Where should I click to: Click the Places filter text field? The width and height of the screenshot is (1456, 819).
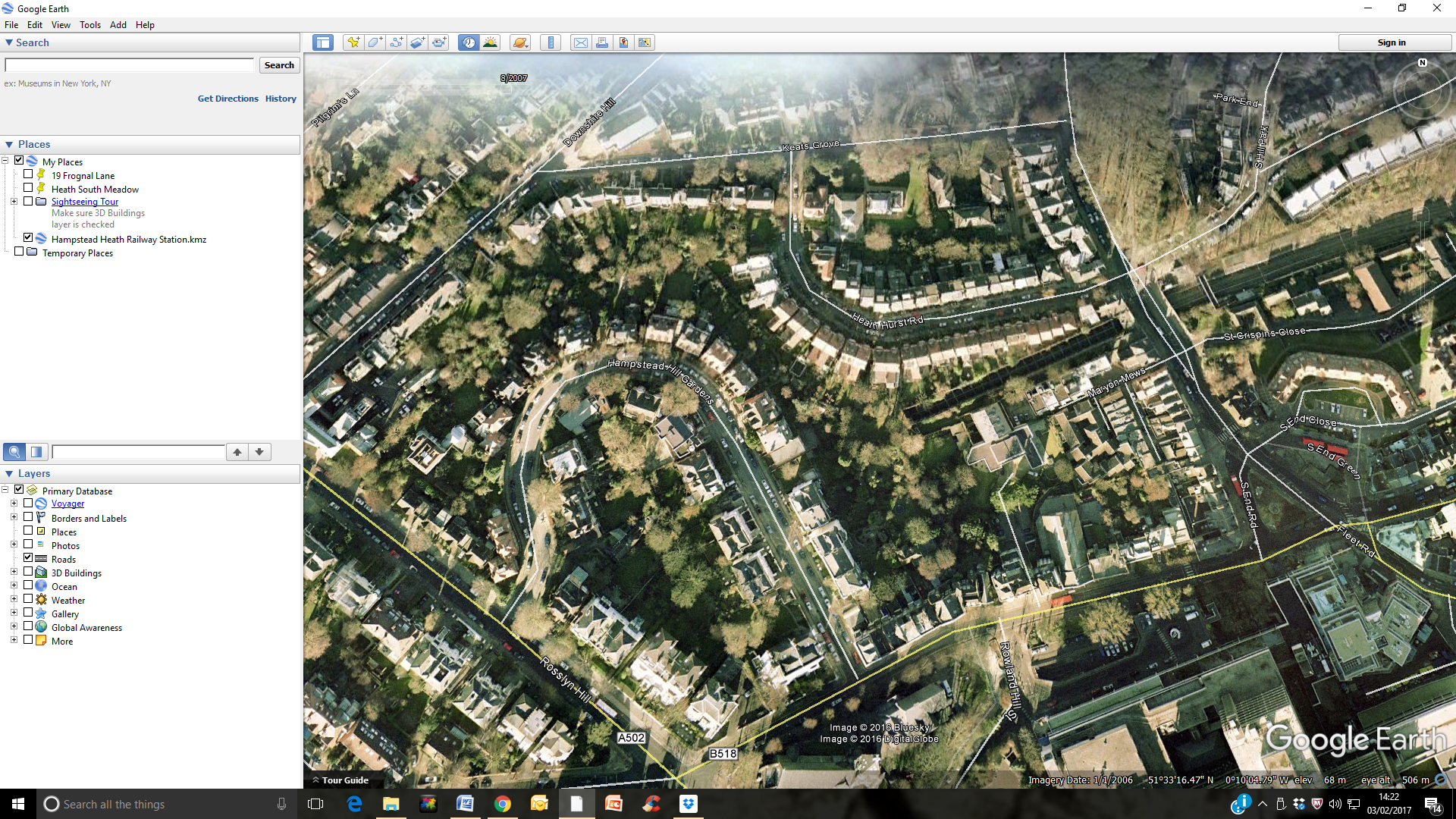point(139,452)
